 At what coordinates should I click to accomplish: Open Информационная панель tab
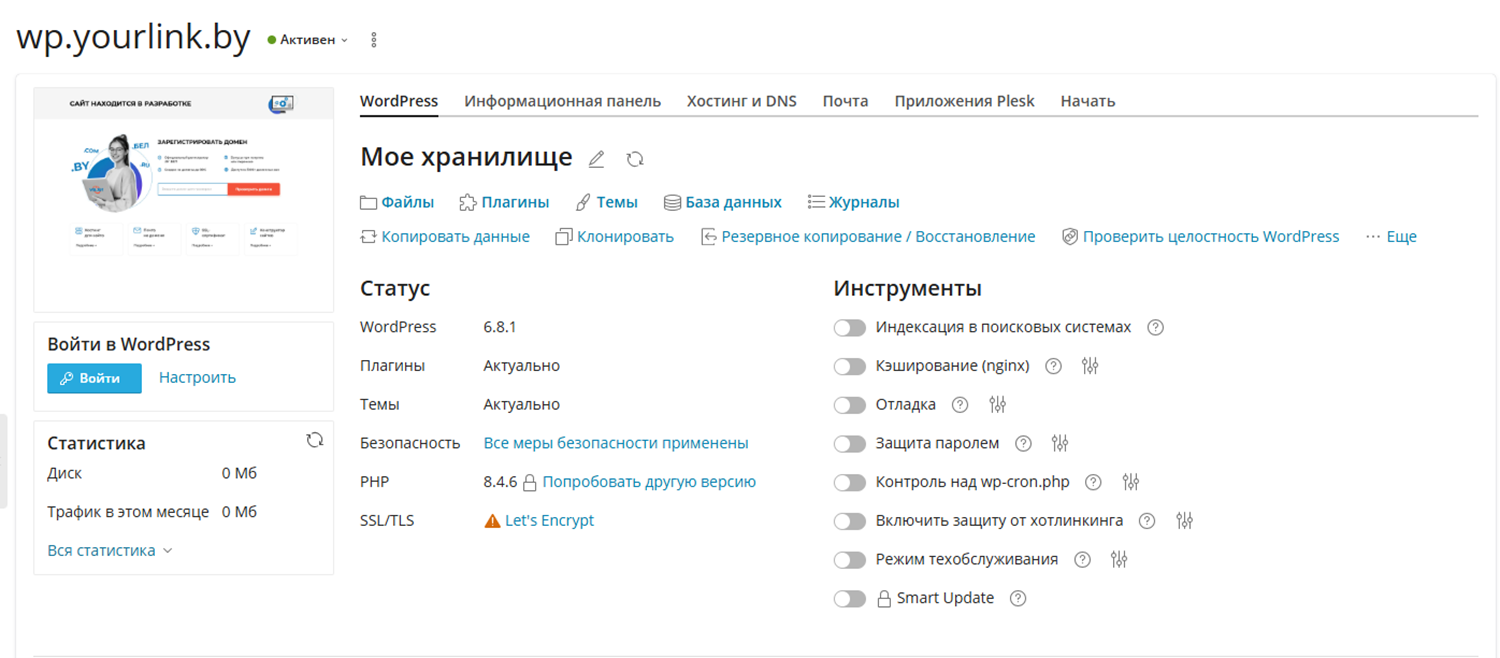pyautogui.click(x=563, y=101)
